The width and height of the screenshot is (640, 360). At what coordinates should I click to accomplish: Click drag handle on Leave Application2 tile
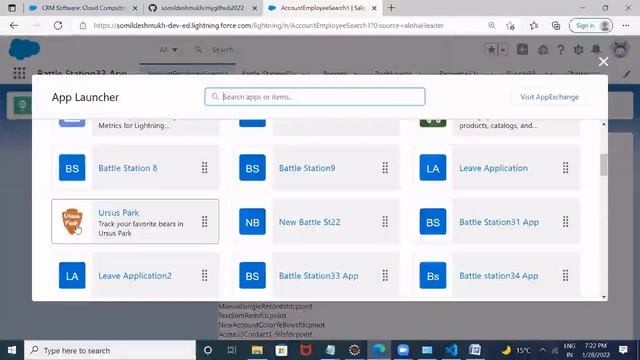(204, 276)
